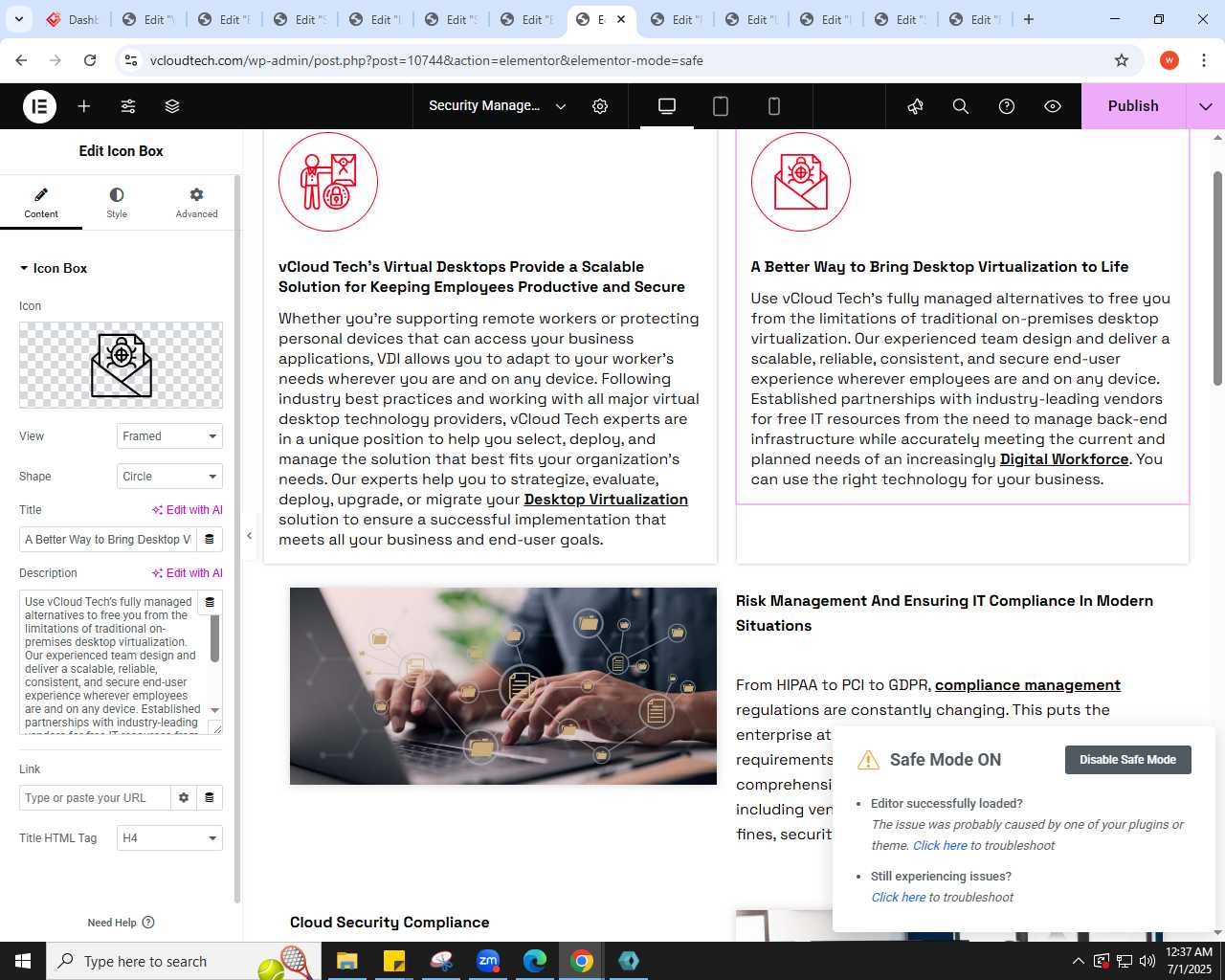Click the taskbar search box
Screen dimensions: 1225x980
183,961
